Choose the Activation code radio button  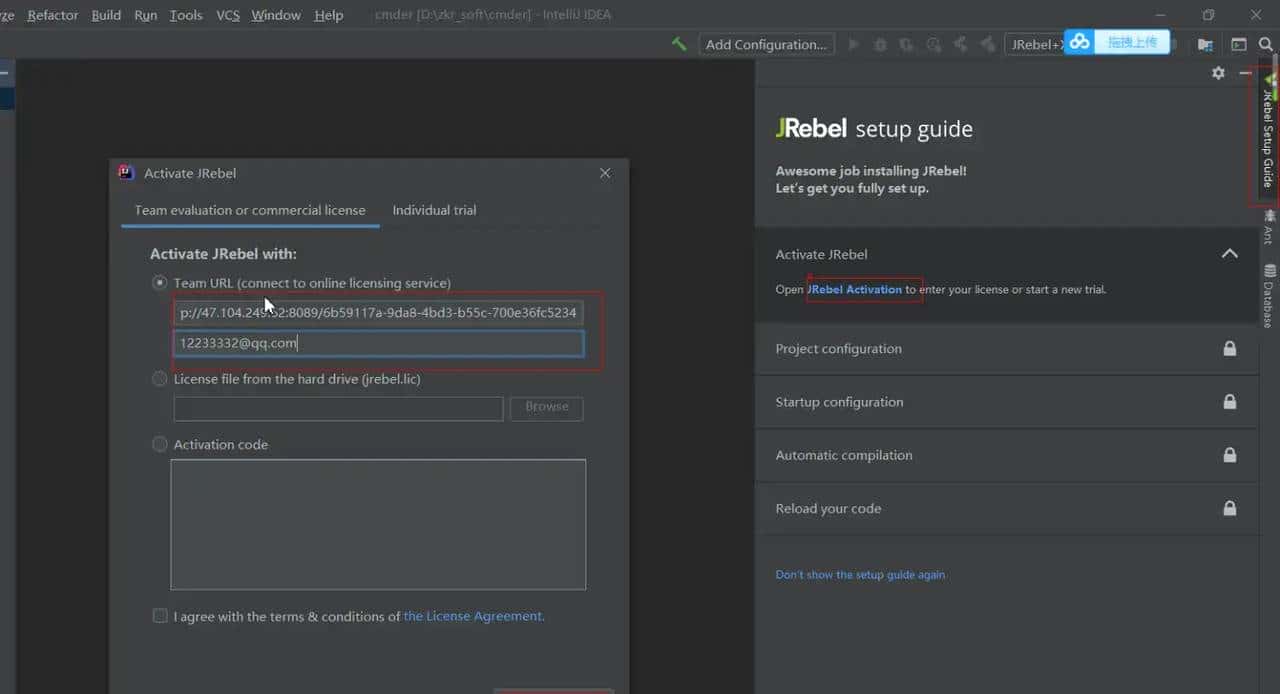(x=160, y=444)
